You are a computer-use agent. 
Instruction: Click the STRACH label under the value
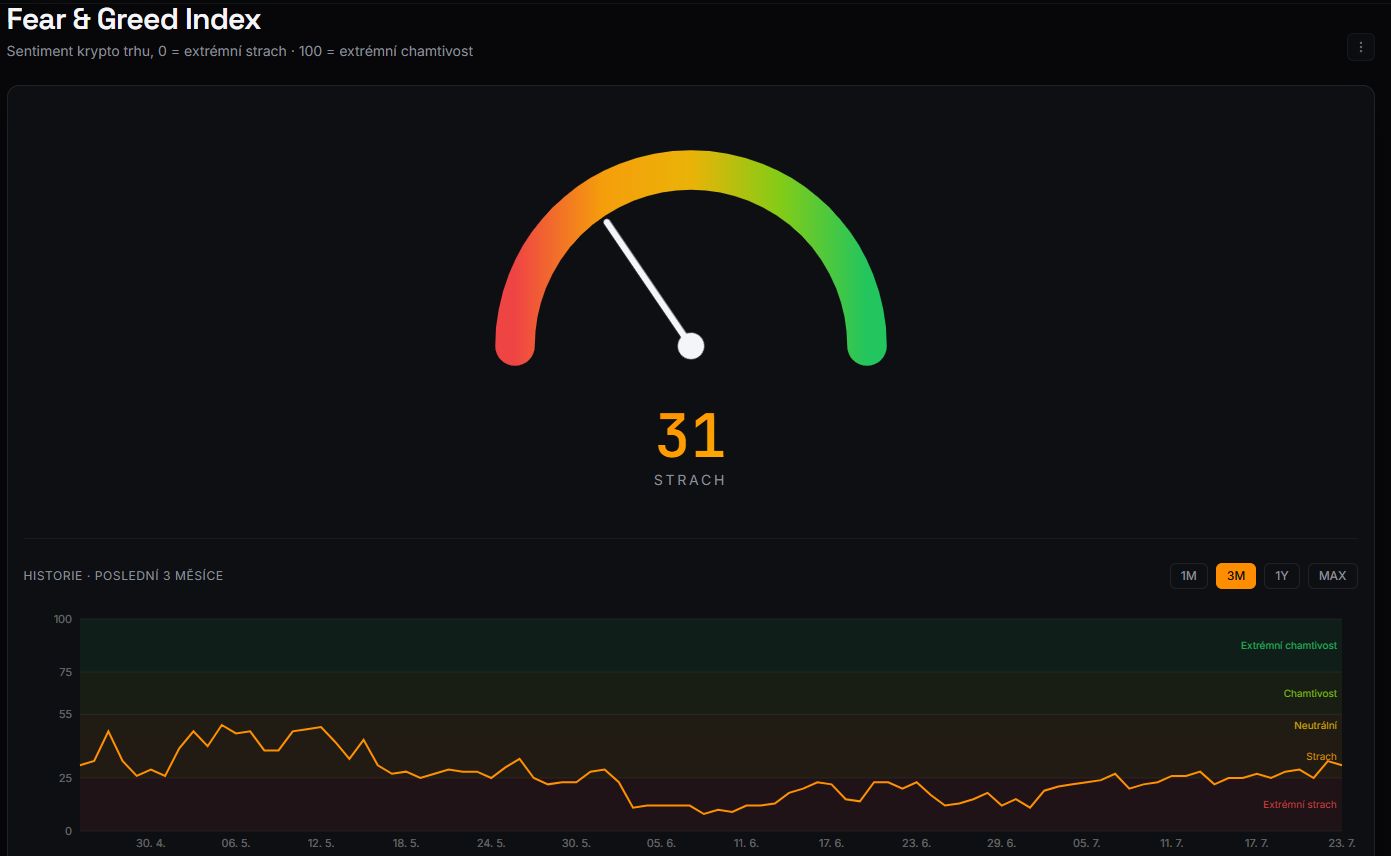tap(690, 480)
